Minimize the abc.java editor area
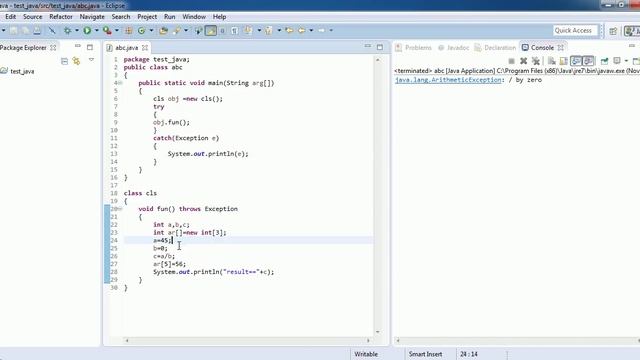Image resolution: width=640 pixels, height=360 pixels. click(368, 46)
